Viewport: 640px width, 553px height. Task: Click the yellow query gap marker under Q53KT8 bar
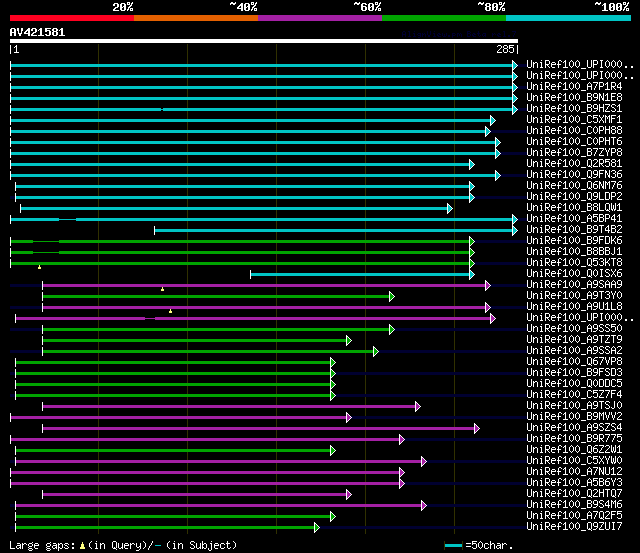pos(40,267)
